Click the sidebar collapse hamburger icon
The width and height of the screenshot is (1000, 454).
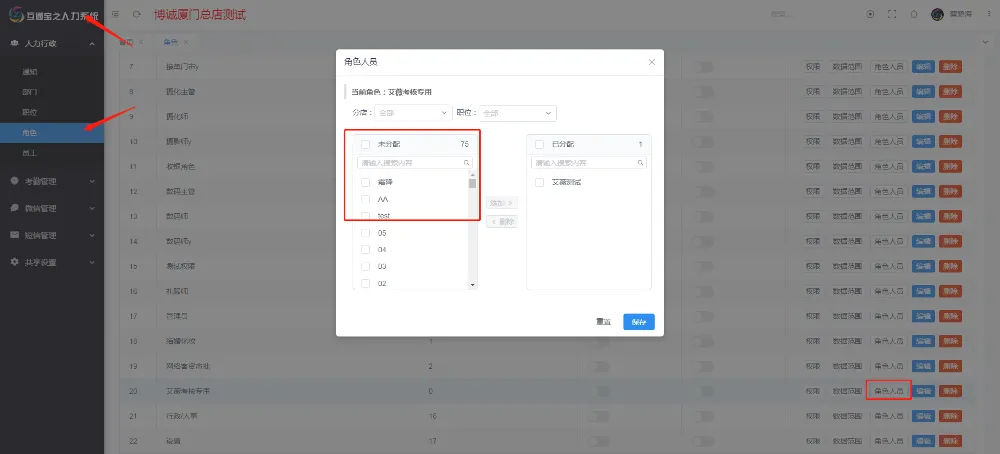tap(116, 14)
